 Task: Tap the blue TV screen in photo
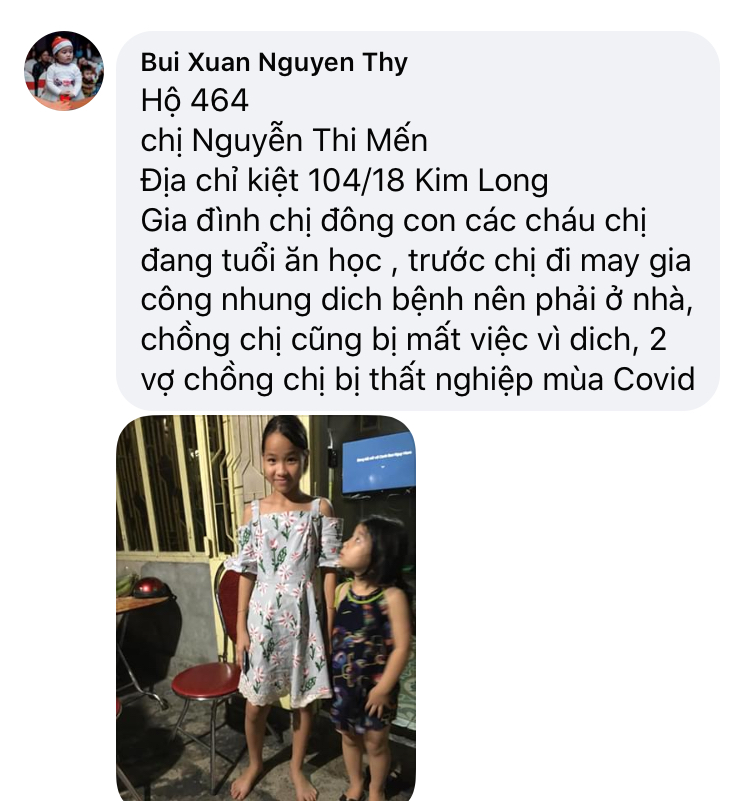[378, 462]
